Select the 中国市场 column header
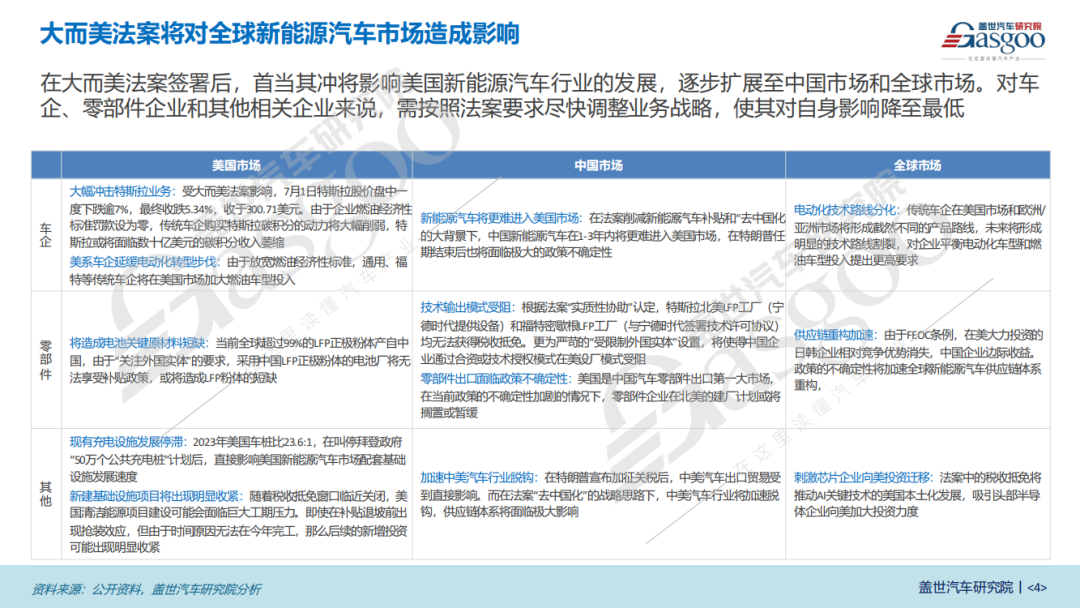Image resolution: width=1080 pixels, height=608 pixels. click(599, 165)
